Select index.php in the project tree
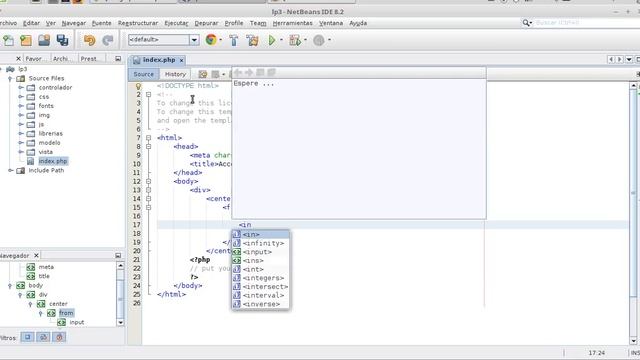Viewport: 640px width, 360px height. 53,161
